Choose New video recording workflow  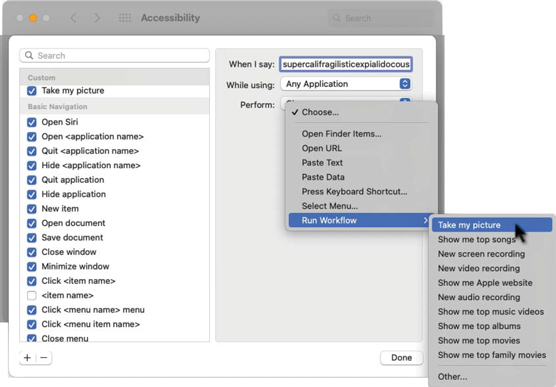click(492, 268)
